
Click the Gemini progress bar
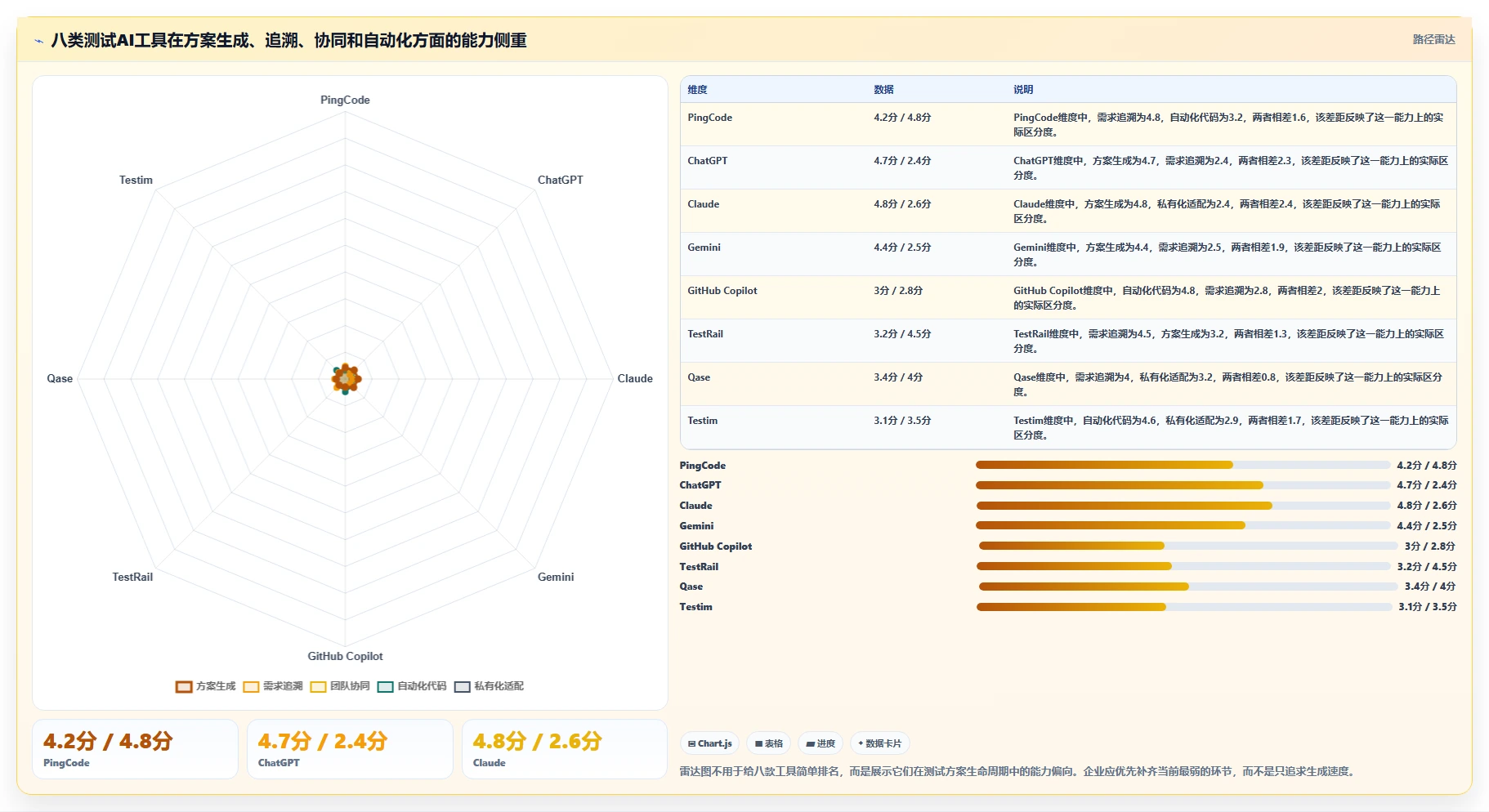pyautogui.click(x=1183, y=525)
